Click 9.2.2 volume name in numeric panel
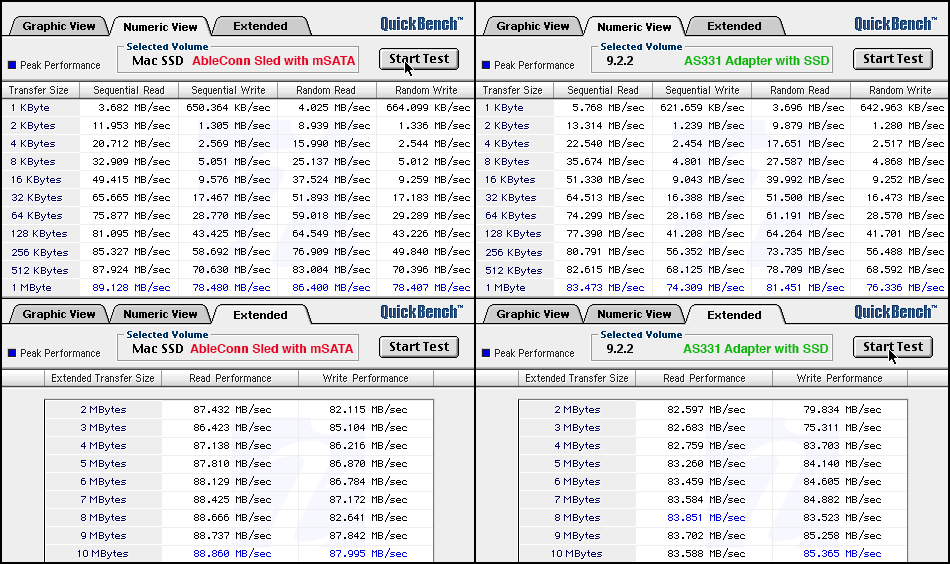Image resolution: width=950 pixels, height=564 pixels. [620, 61]
